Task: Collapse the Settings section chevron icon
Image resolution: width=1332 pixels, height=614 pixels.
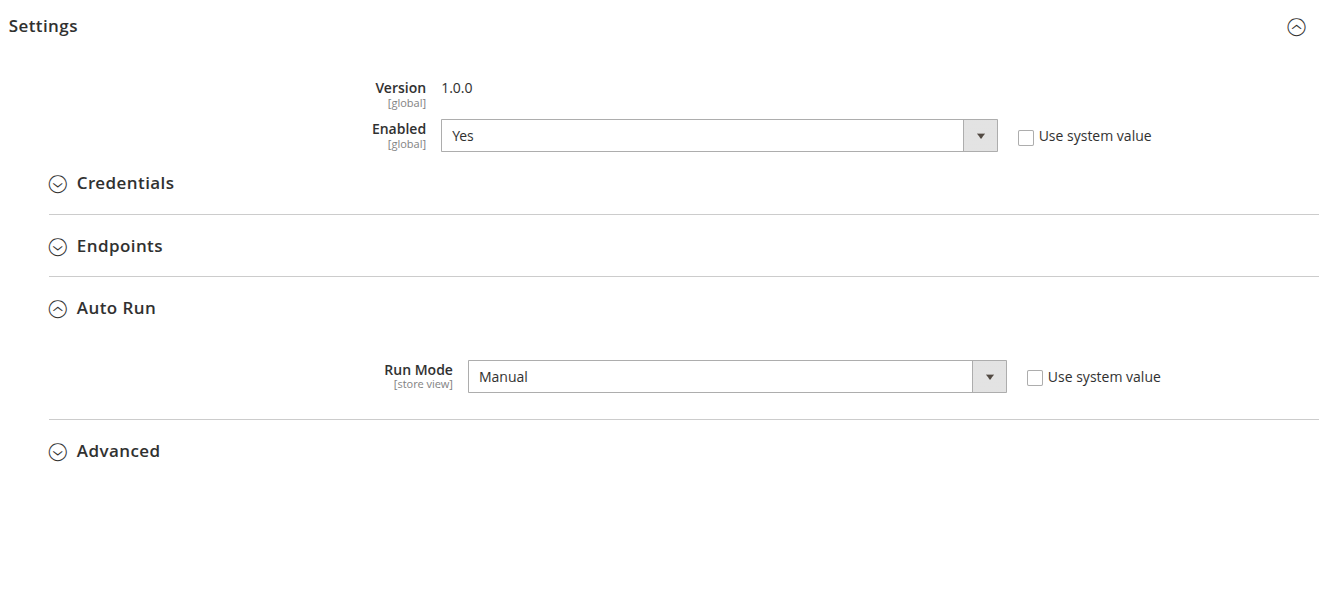Action: coord(1296,28)
